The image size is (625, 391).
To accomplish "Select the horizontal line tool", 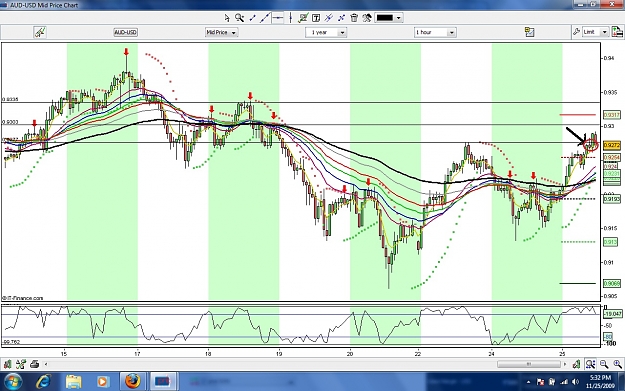I will (x=278, y=18).
